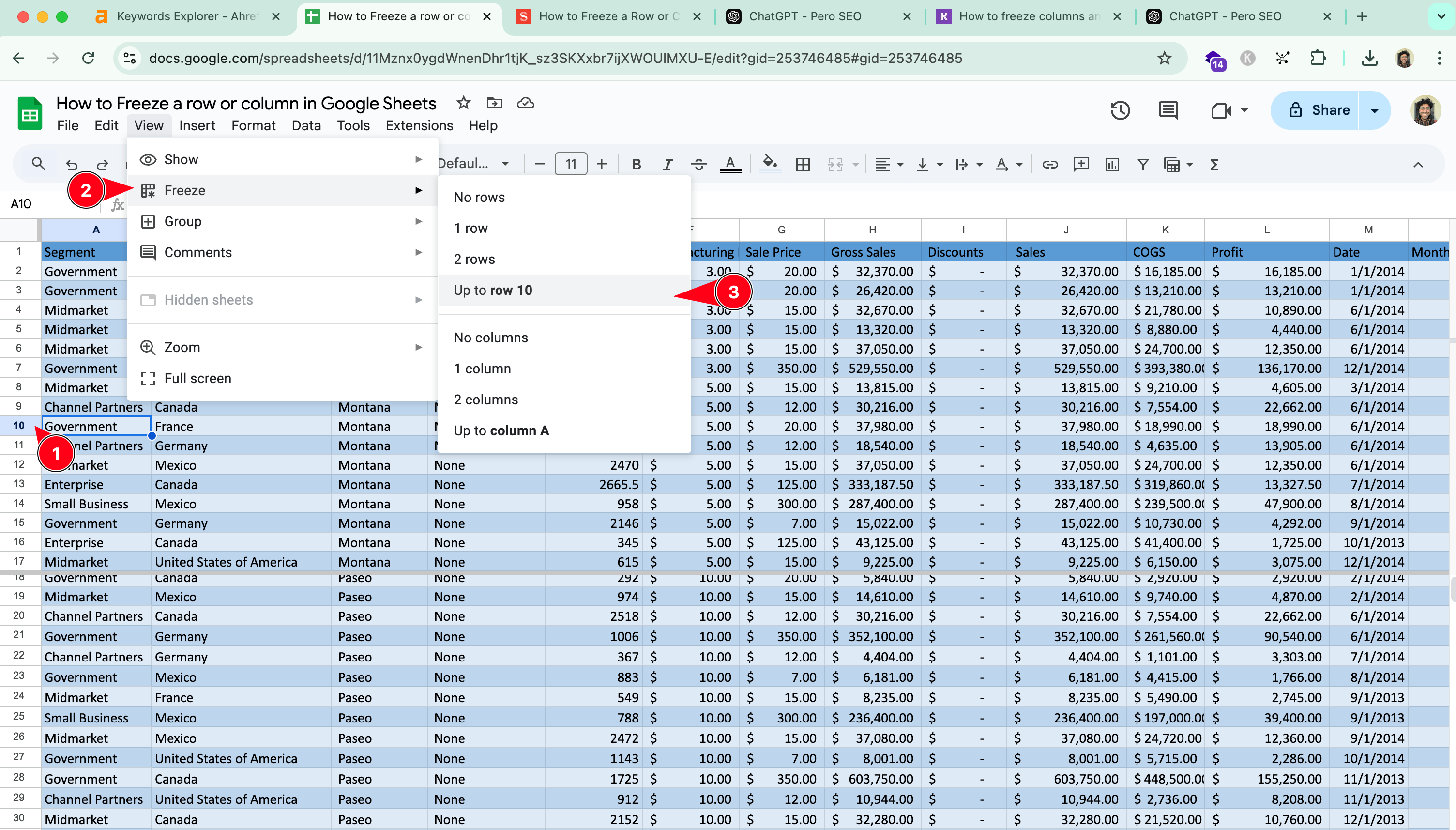Open the fill color bucket
1456x830 pixels.
click(x=770, y=163)
